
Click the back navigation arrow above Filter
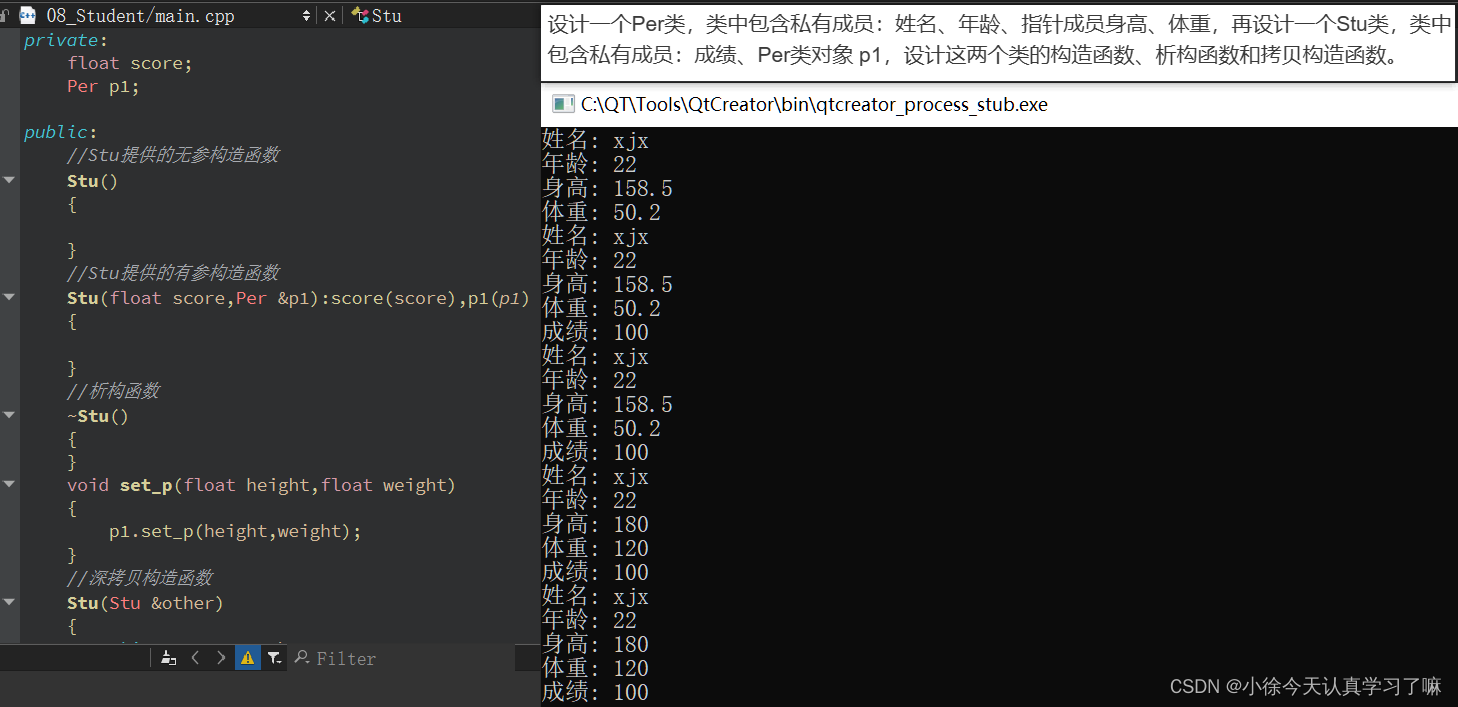coord(195,657)
